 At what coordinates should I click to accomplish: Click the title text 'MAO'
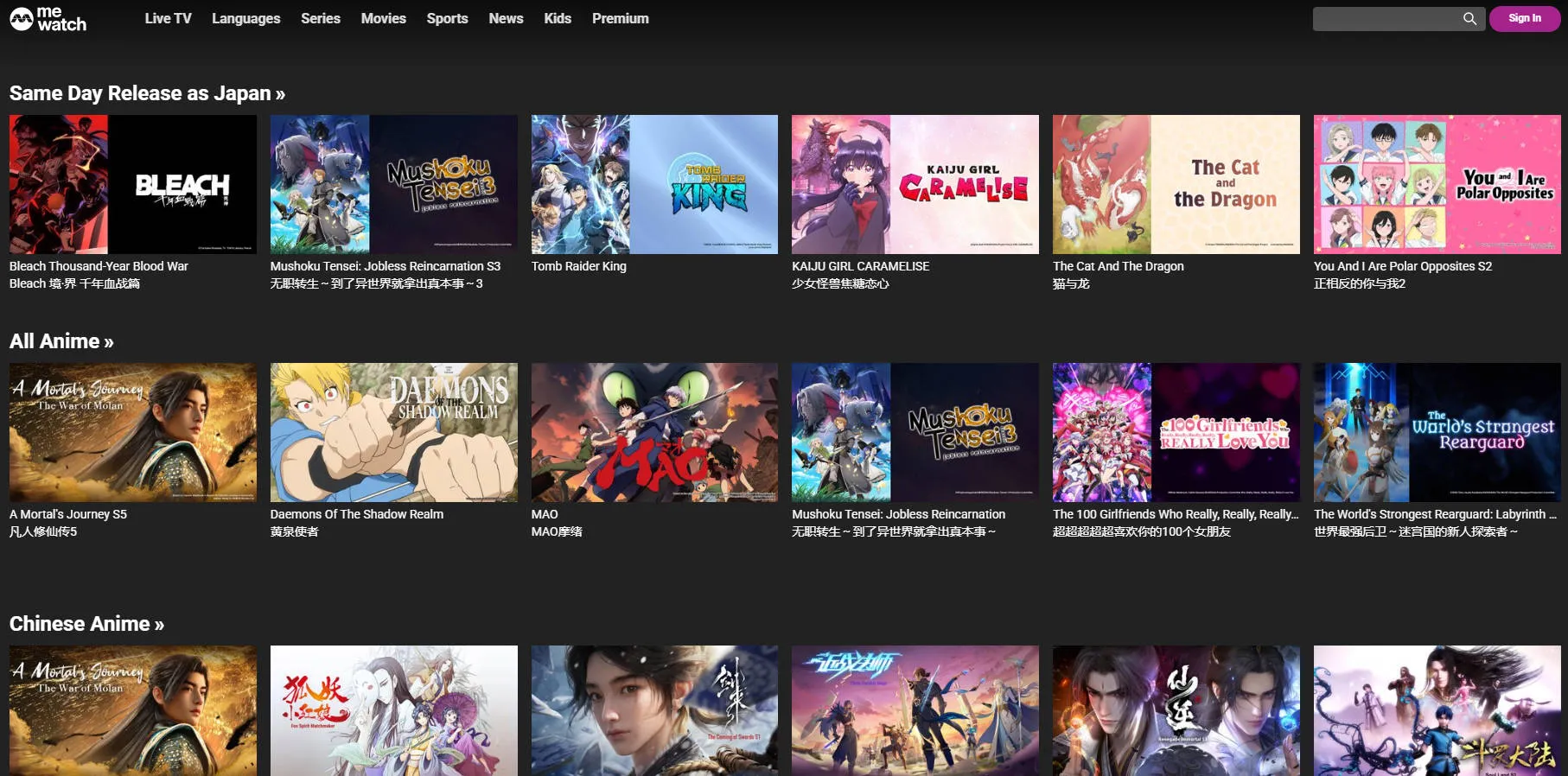click(x=545, y=514)
